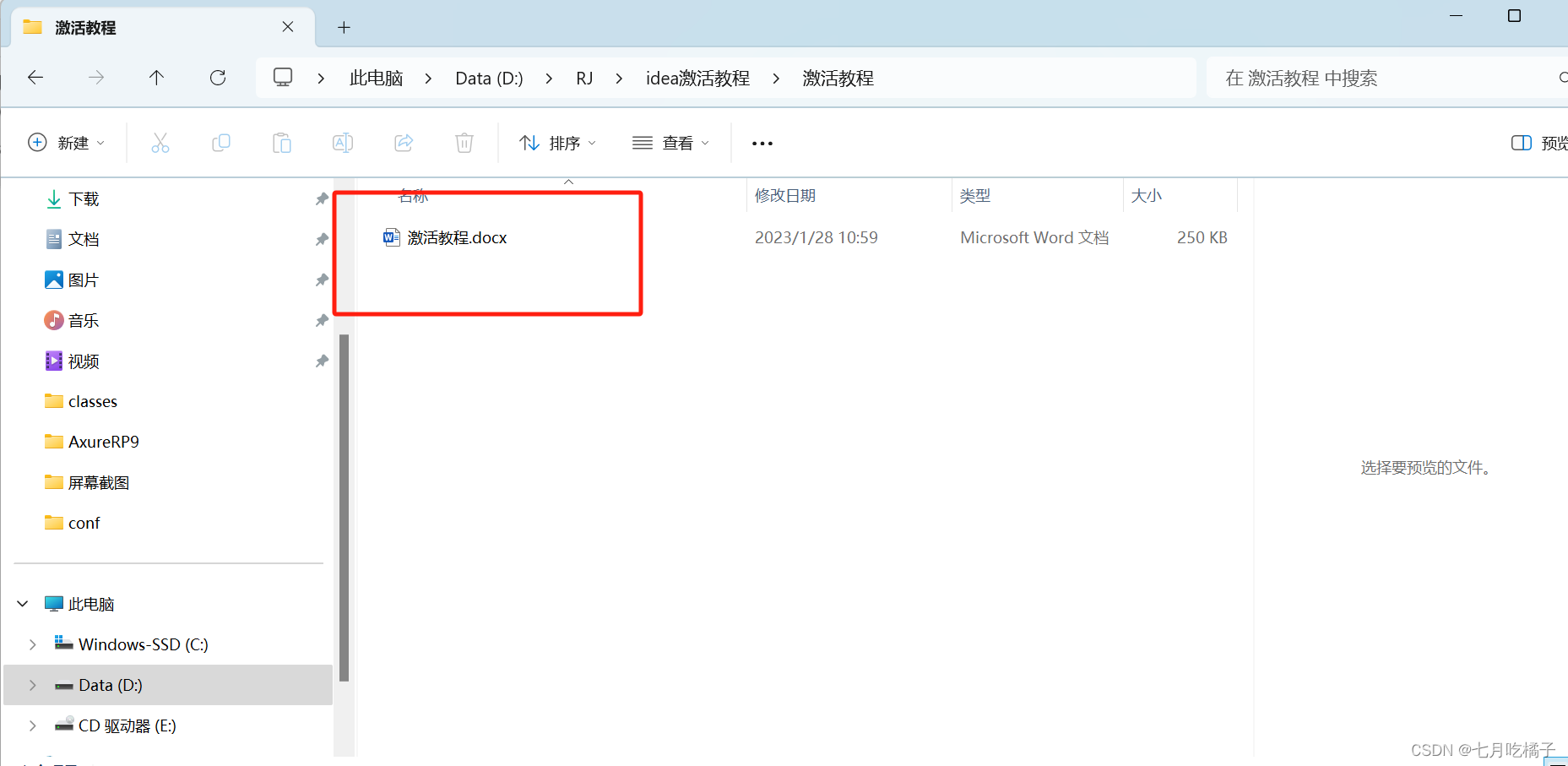This screenshot has height=766, width=1568.
Task: Click the Copy icon in toolbar
Action: 221,143
